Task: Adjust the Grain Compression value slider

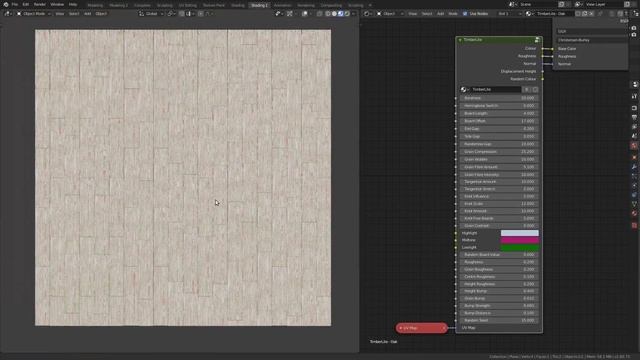Action: tap(499, 152)
